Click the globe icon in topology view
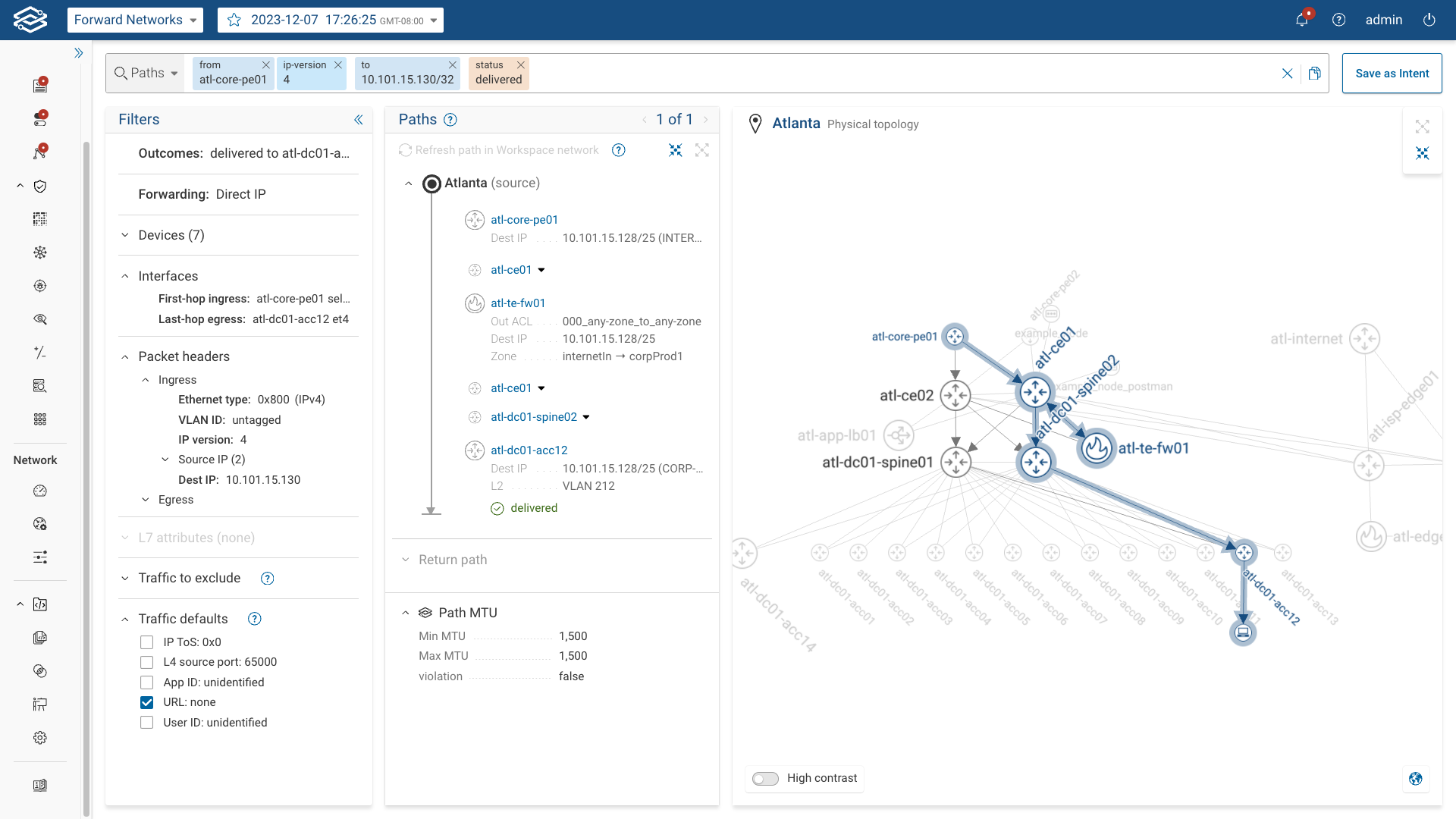Viewport: 1456px width, 819px height. click(1415, 778)
